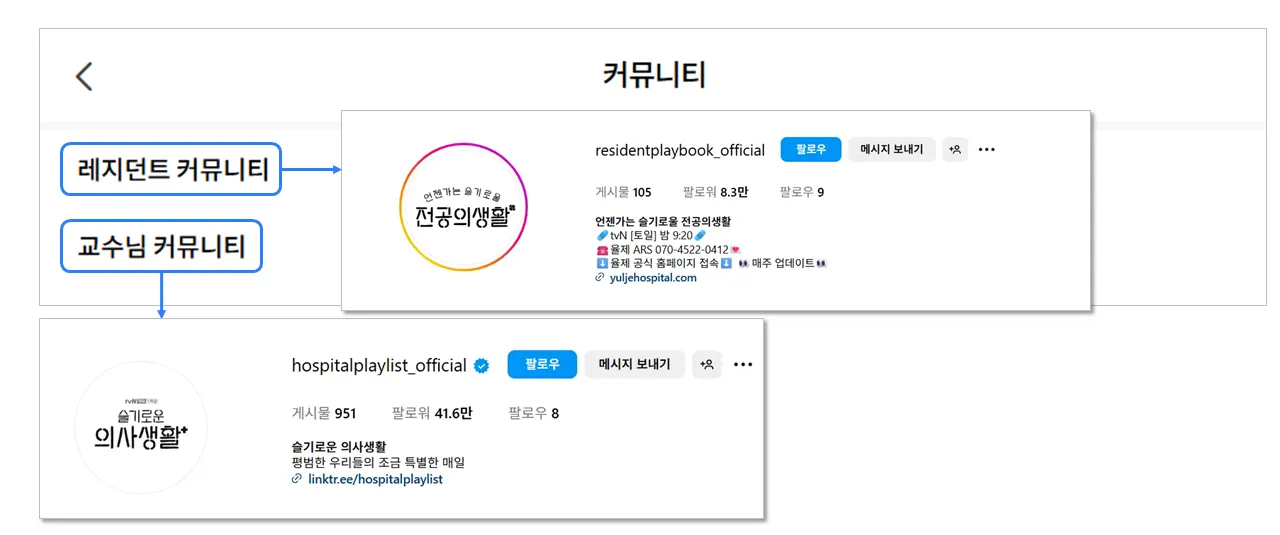
Task: Select username residentplaybook_official
Action: [680, 150]
